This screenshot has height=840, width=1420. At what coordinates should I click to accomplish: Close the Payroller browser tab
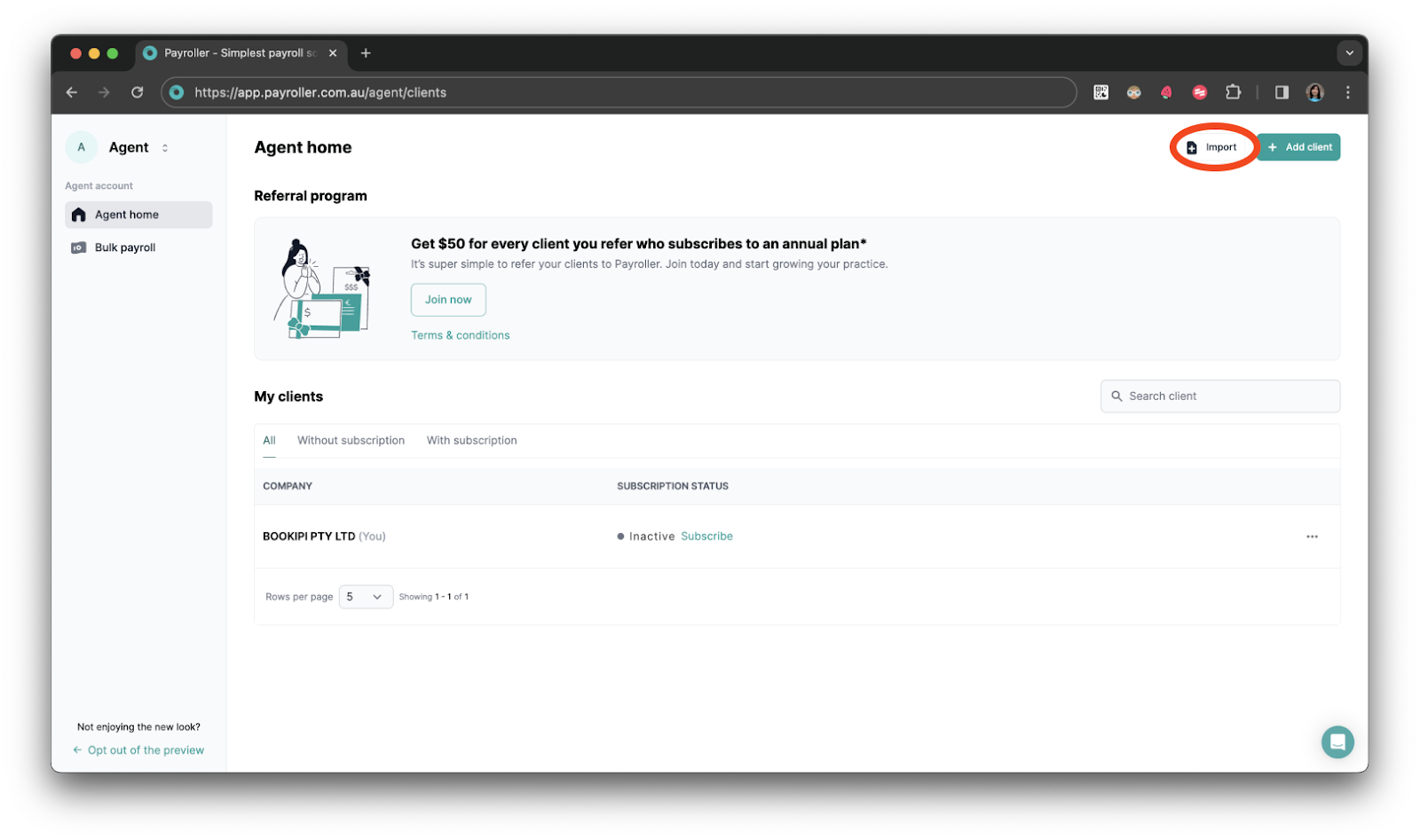333,53
